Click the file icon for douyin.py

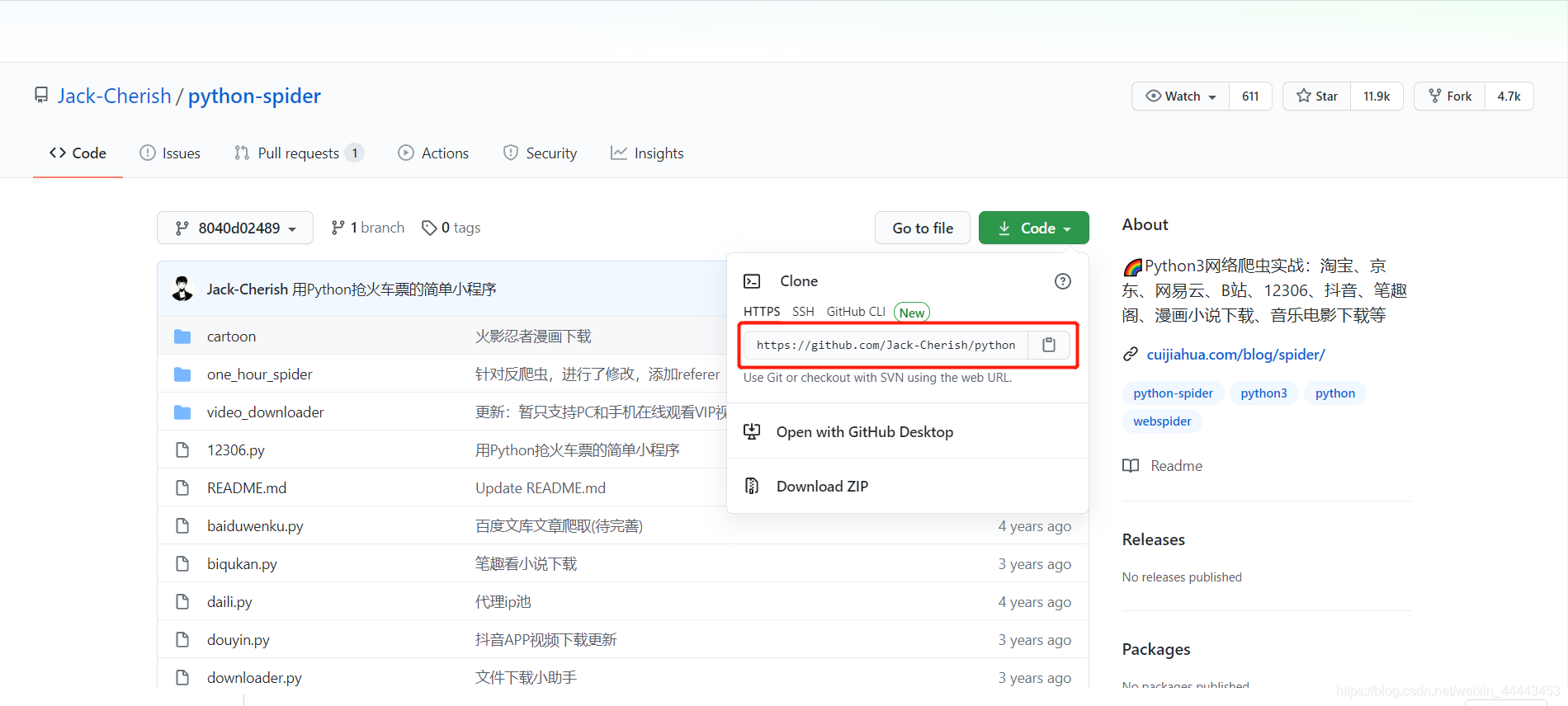182,640
